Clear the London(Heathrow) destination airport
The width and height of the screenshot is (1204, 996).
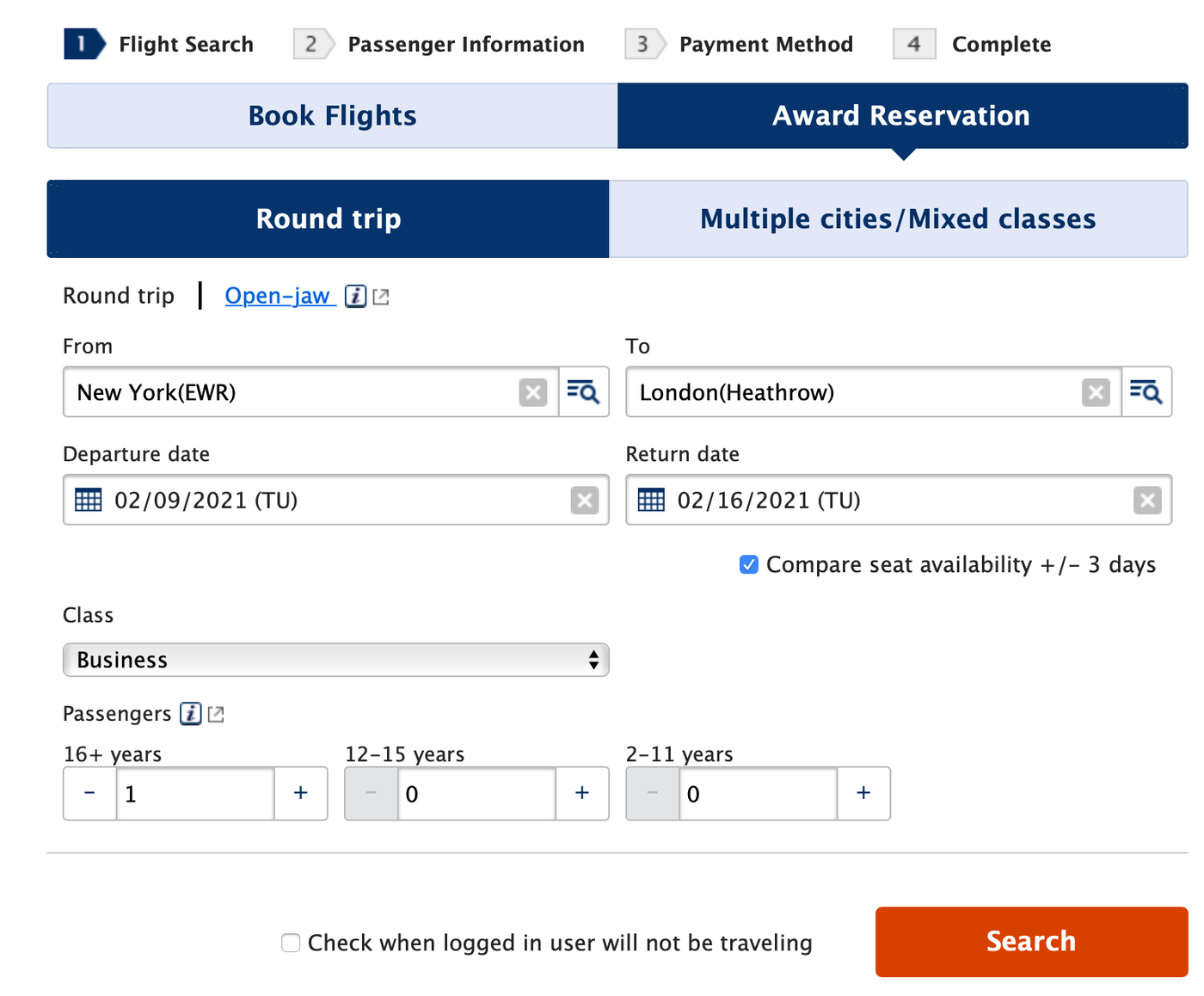coord(1096,392)
